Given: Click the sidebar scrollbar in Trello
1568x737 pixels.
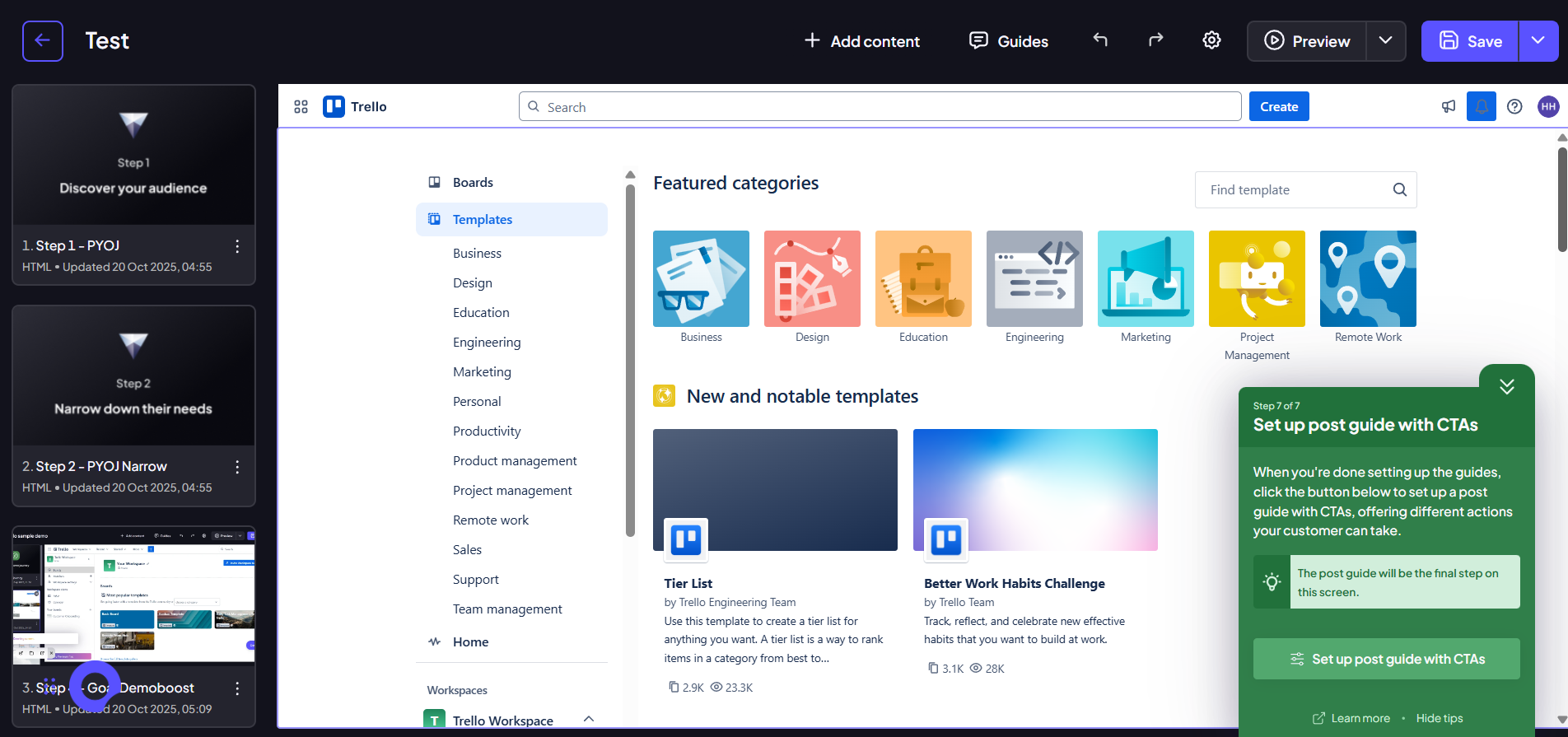Looking at the screenshot, I should tap(630, 361).
